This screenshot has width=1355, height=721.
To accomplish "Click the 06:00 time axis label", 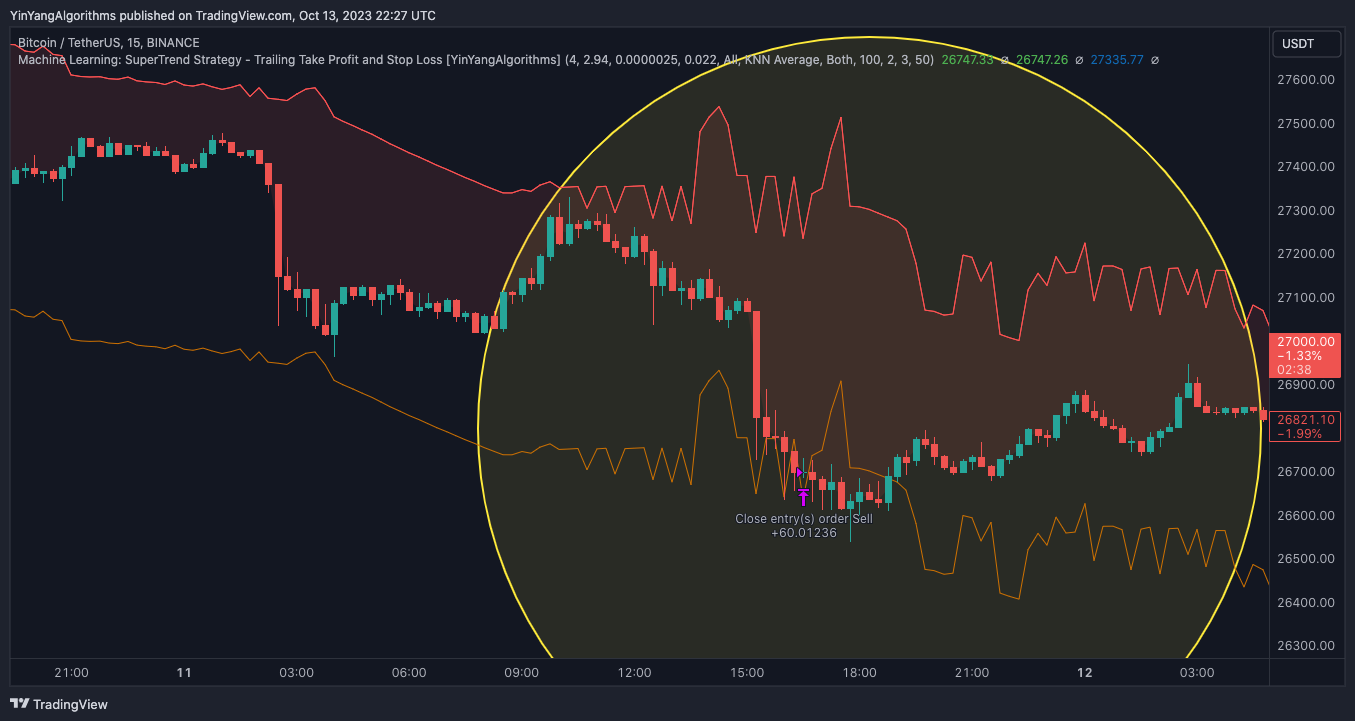I will tap(409, 672).
